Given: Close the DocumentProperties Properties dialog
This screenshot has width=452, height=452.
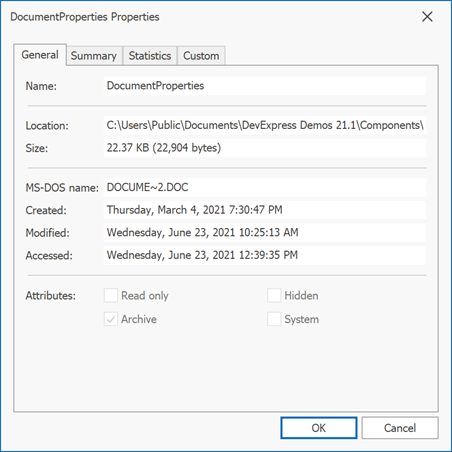Looking at the screenshot, I should pyautogui.click(x=427, y=17).
